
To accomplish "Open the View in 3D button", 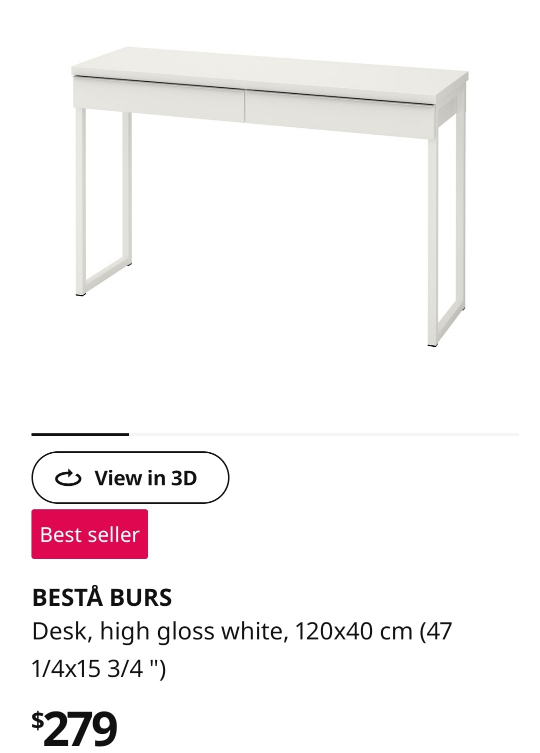I will tap(130, 477).
